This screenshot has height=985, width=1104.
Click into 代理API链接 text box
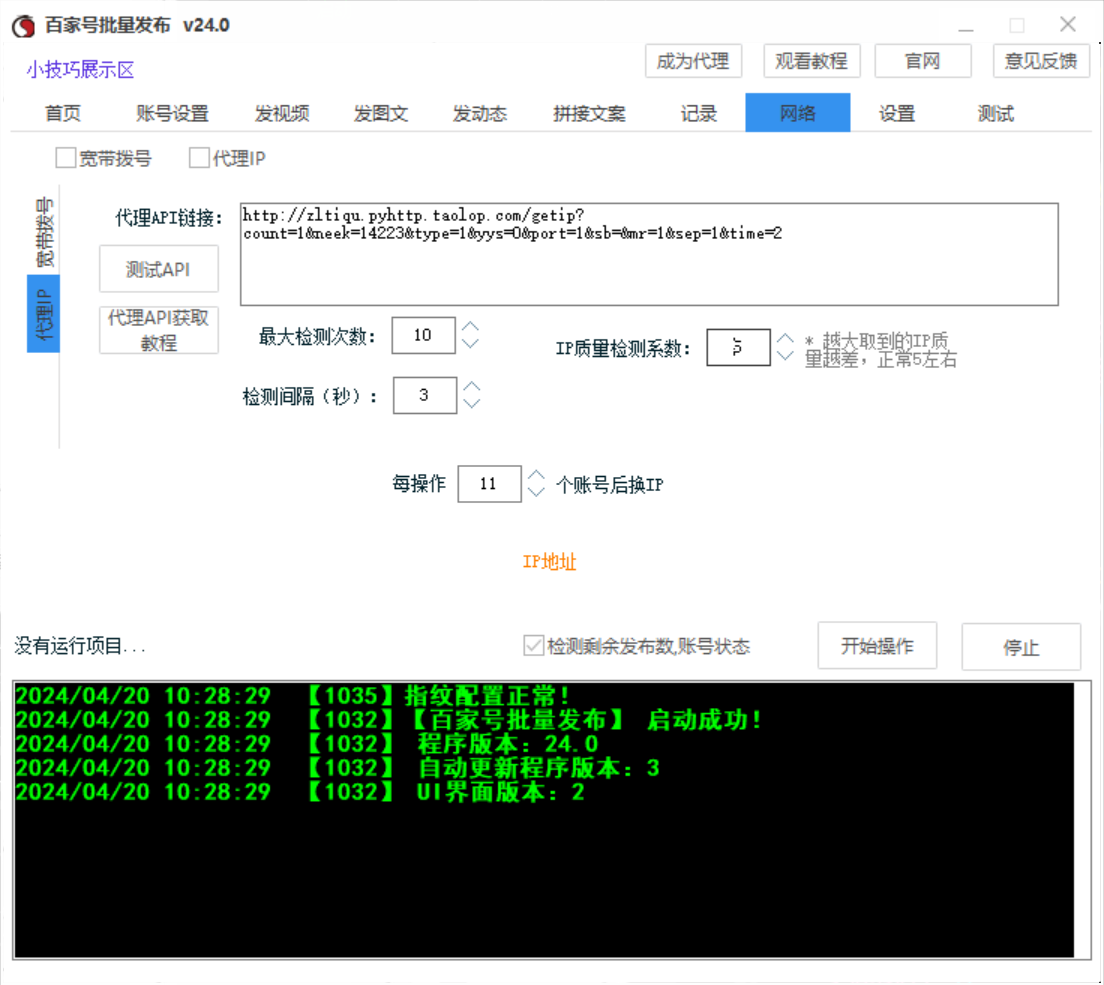click(649, 255)
